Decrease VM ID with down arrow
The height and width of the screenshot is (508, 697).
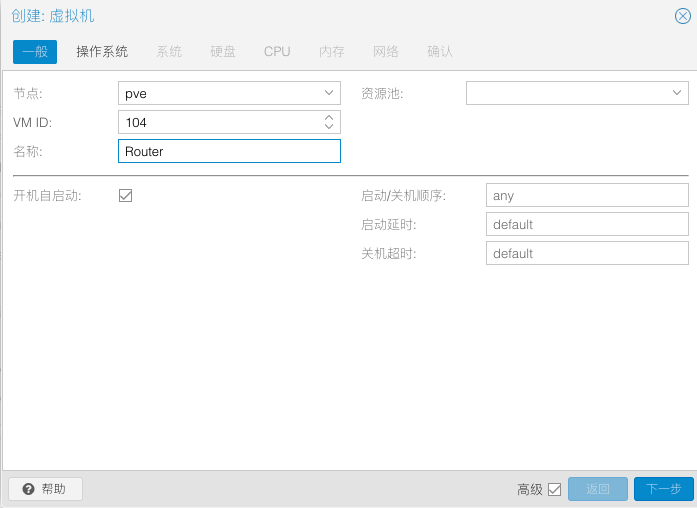tap(329, 127)
